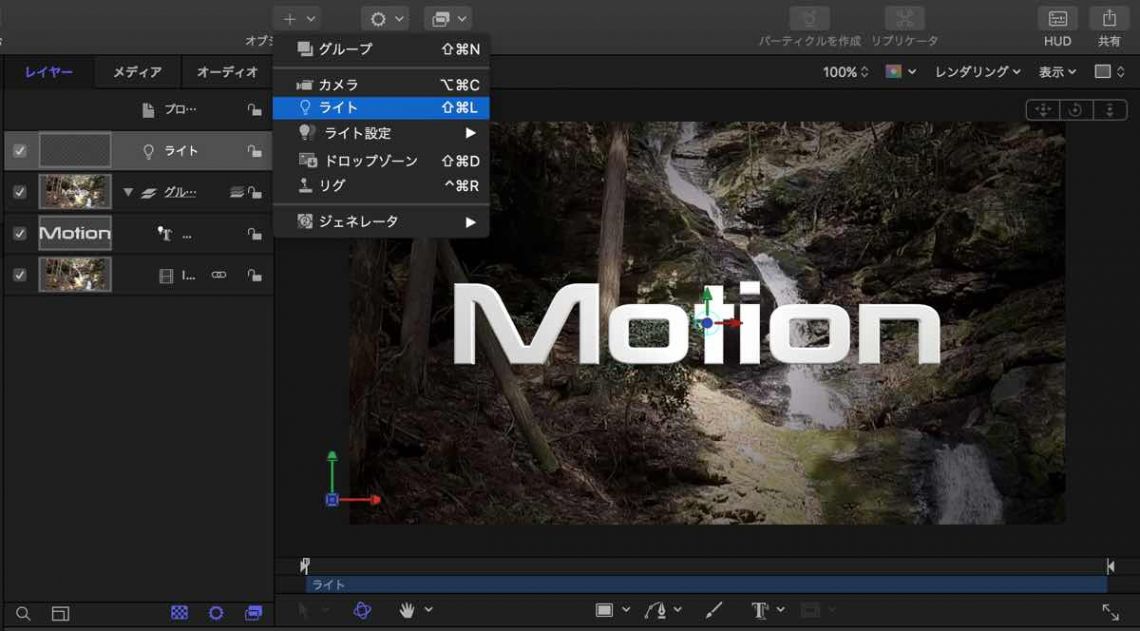Click the Share (共有) icon

point(1109,19)
